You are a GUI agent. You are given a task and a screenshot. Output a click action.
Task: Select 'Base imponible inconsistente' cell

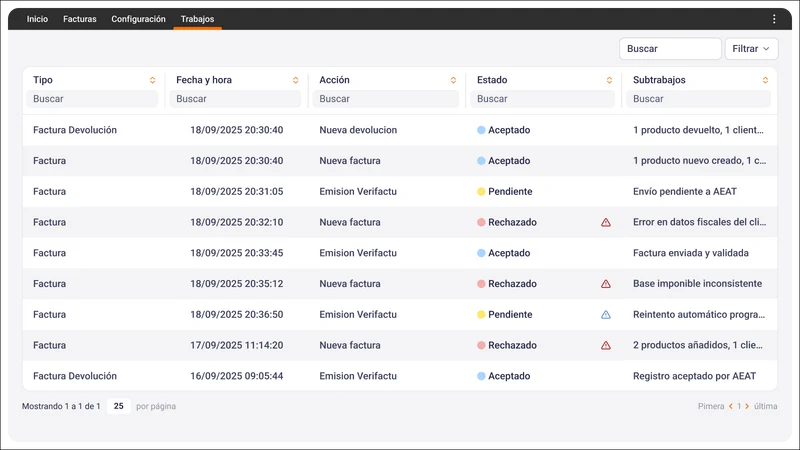[697, 284]
